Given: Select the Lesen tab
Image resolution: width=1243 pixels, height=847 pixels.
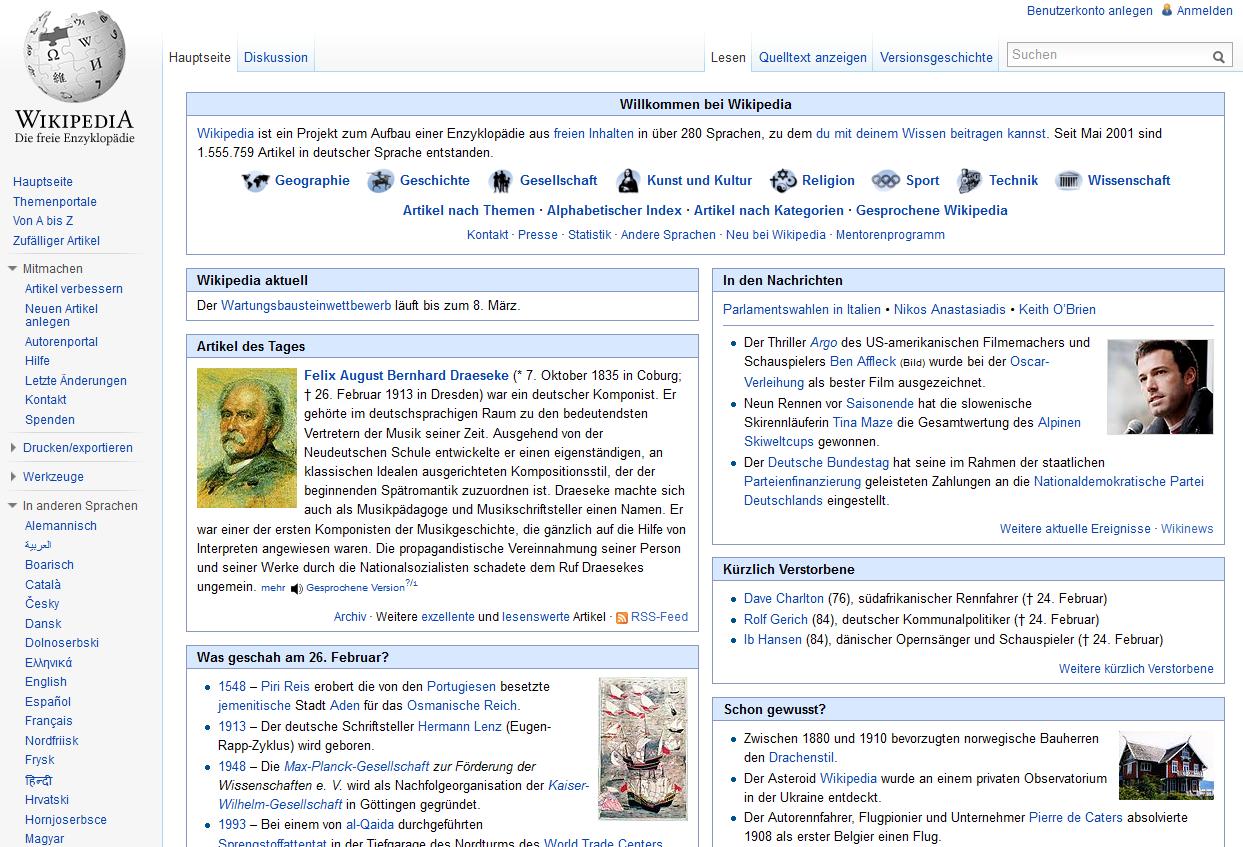Looking at the screenshot, I should (728, 57).
